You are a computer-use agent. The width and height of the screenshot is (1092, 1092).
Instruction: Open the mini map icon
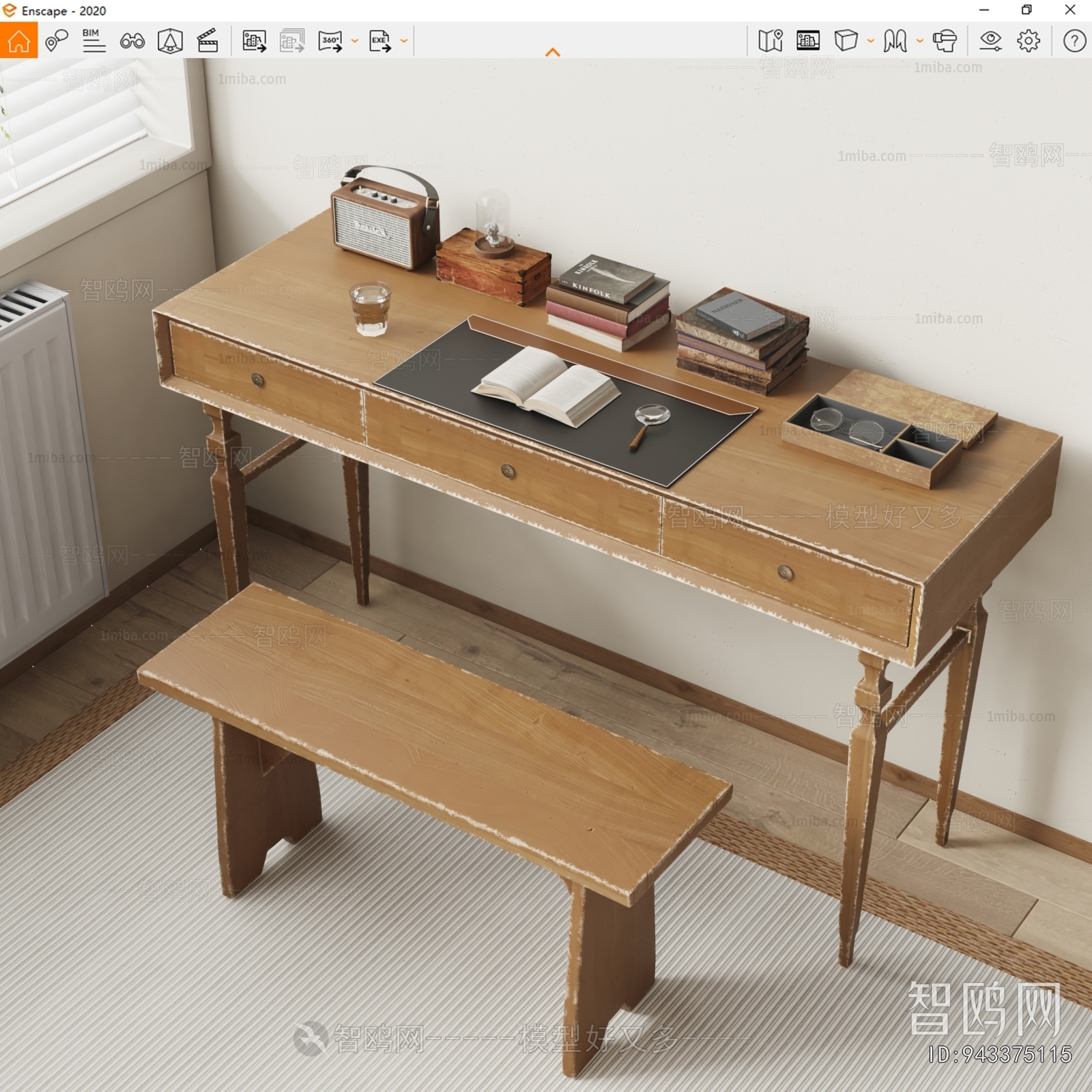pos(770,40)
